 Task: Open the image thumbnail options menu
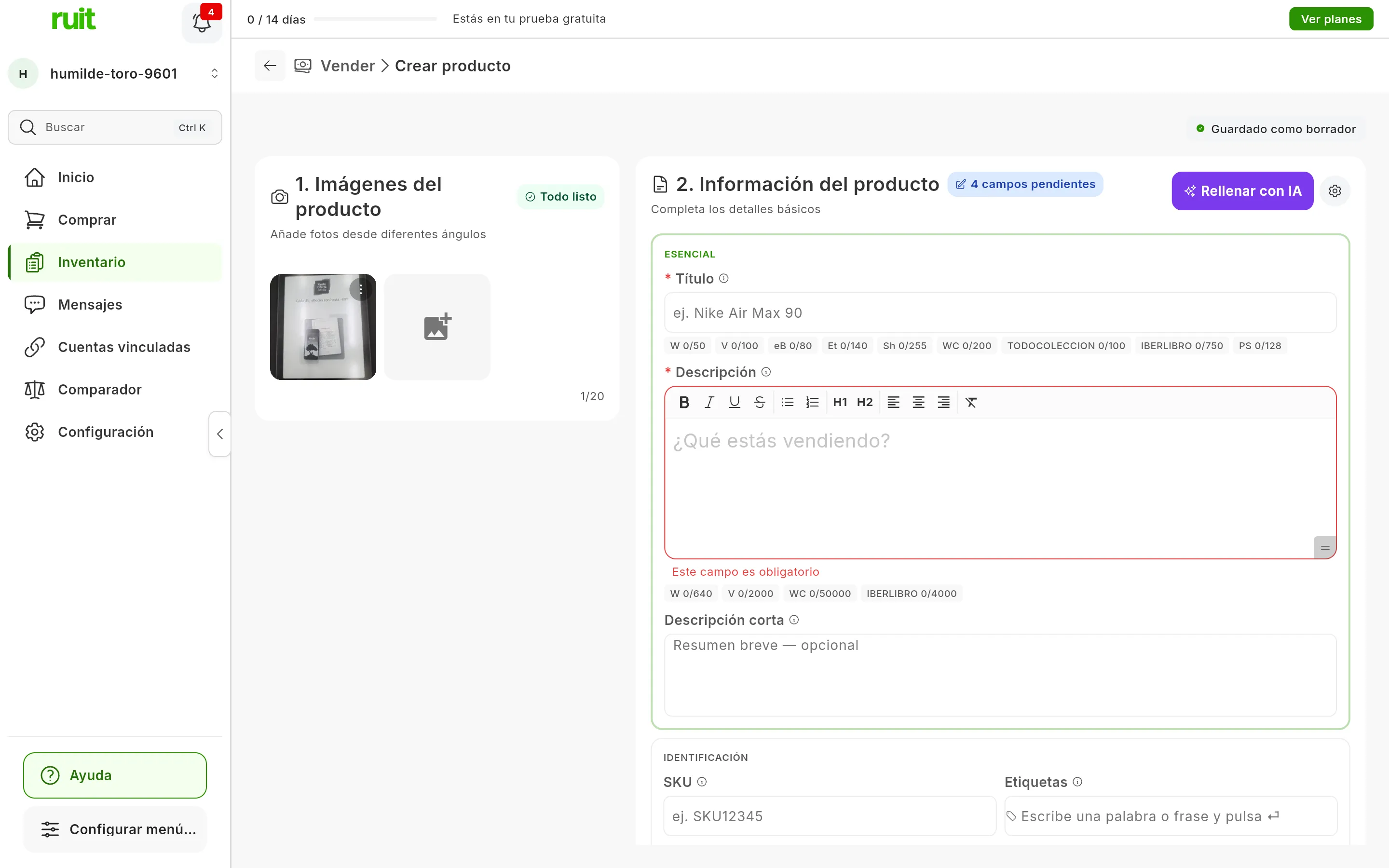361,289
